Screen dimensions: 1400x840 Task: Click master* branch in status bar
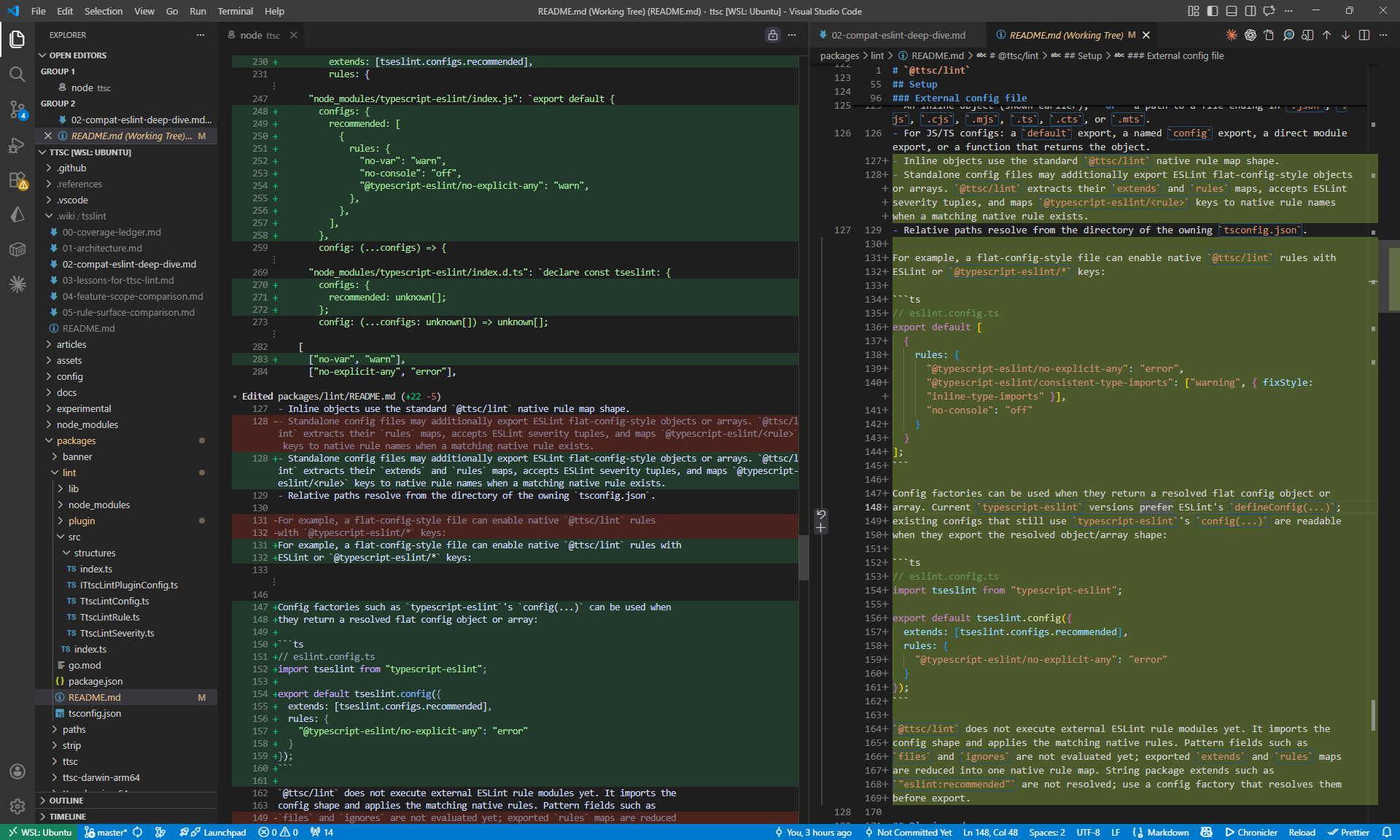pos(105,832)
